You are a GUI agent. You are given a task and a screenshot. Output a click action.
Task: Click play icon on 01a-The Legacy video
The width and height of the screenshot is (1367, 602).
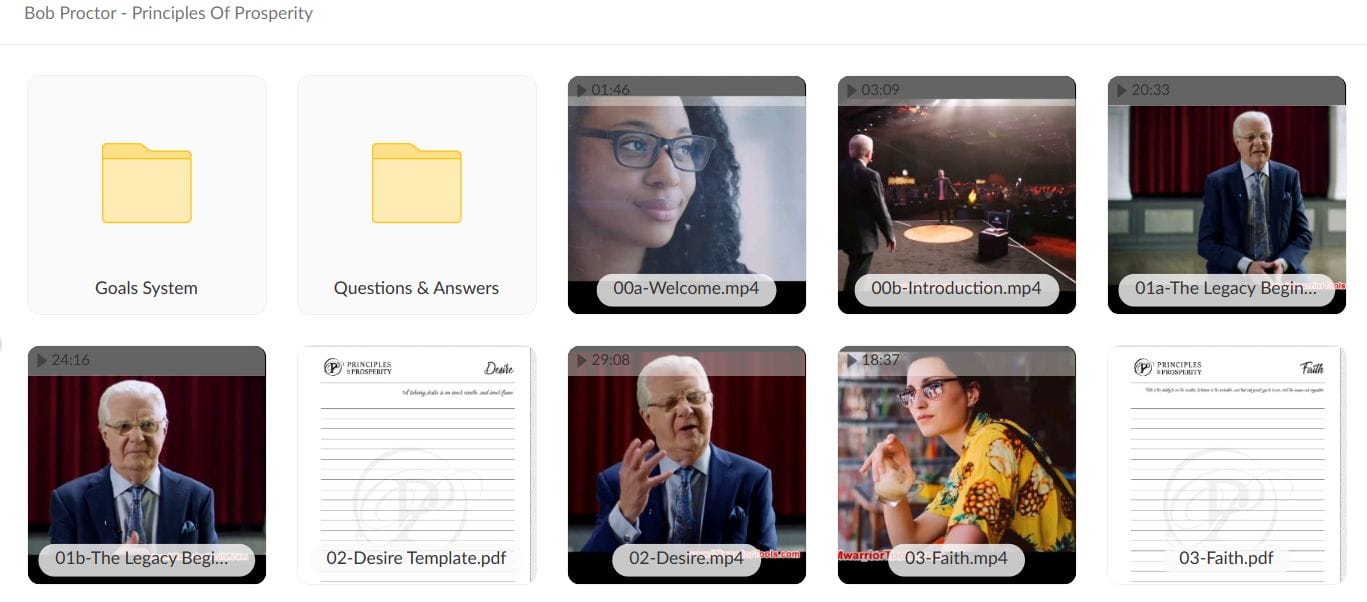pyautogui.click(x=1121, y=90)
